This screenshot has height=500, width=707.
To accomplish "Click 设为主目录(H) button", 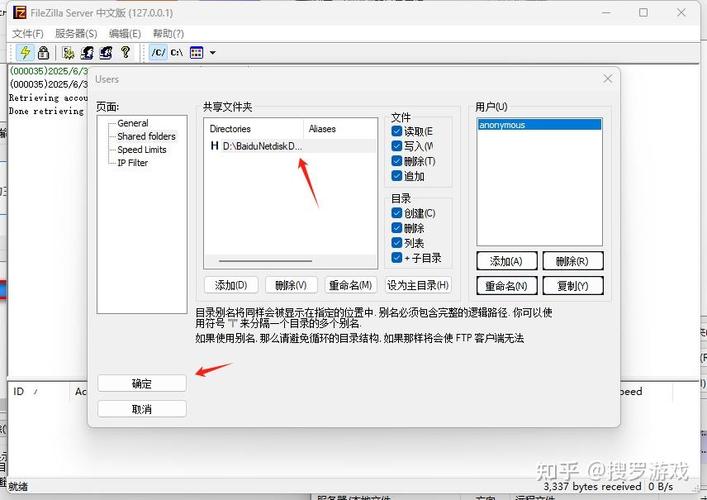I will 418,285.
